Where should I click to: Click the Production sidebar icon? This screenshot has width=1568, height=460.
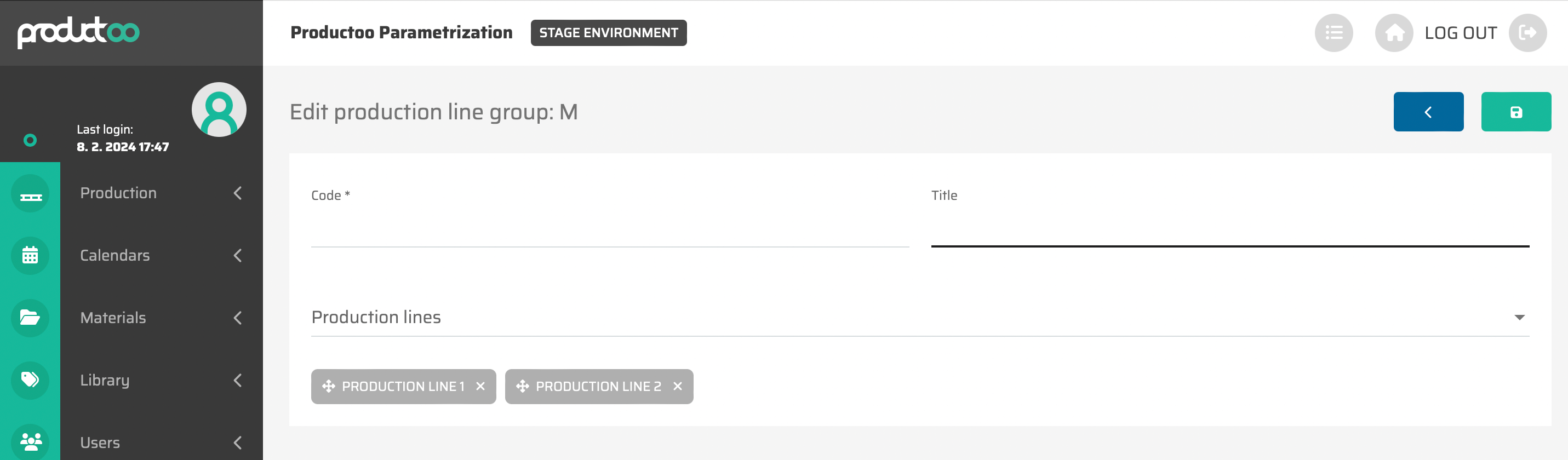tap(30, 193)
